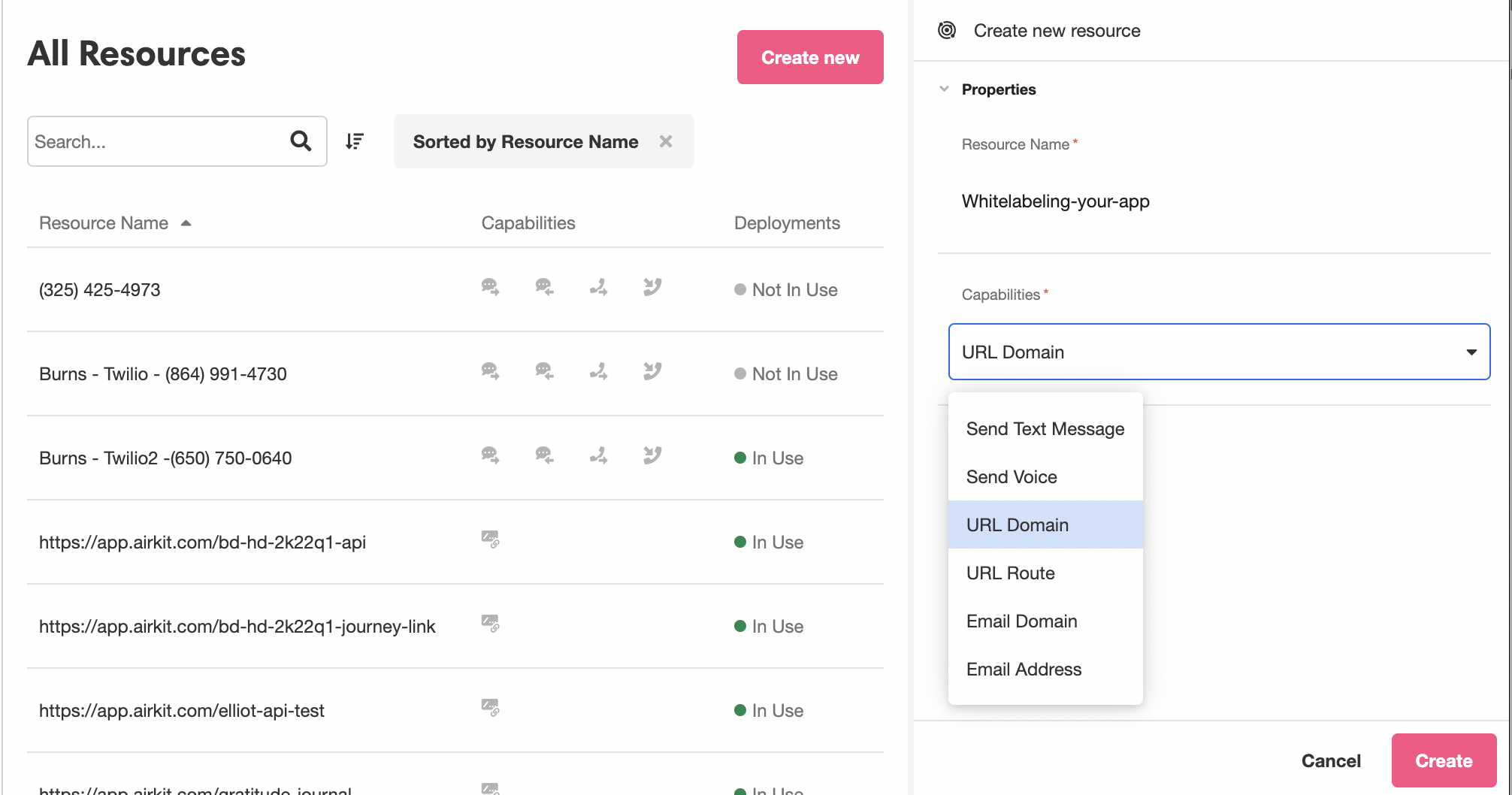
Task: Click first capability icon for (325) 425-4973
Action: pos(490,287)
